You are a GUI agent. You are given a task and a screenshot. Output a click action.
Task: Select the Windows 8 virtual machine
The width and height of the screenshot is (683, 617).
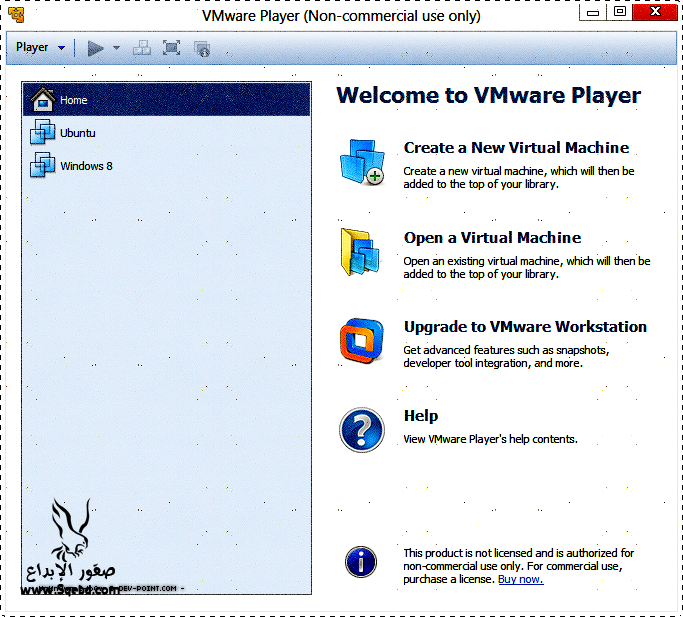click(x=85, y=166)
